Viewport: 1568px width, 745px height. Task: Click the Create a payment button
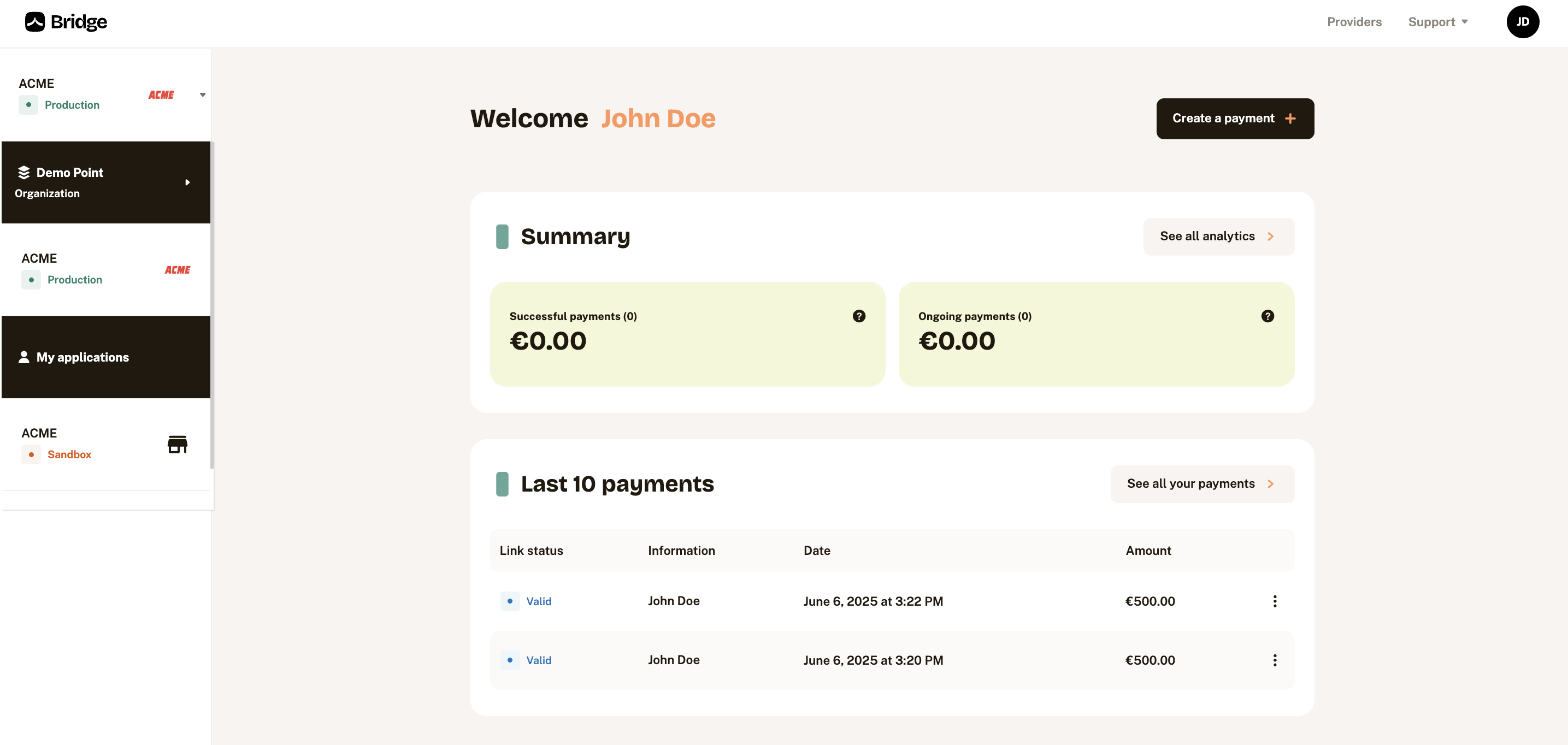(x=1234, y=119)
